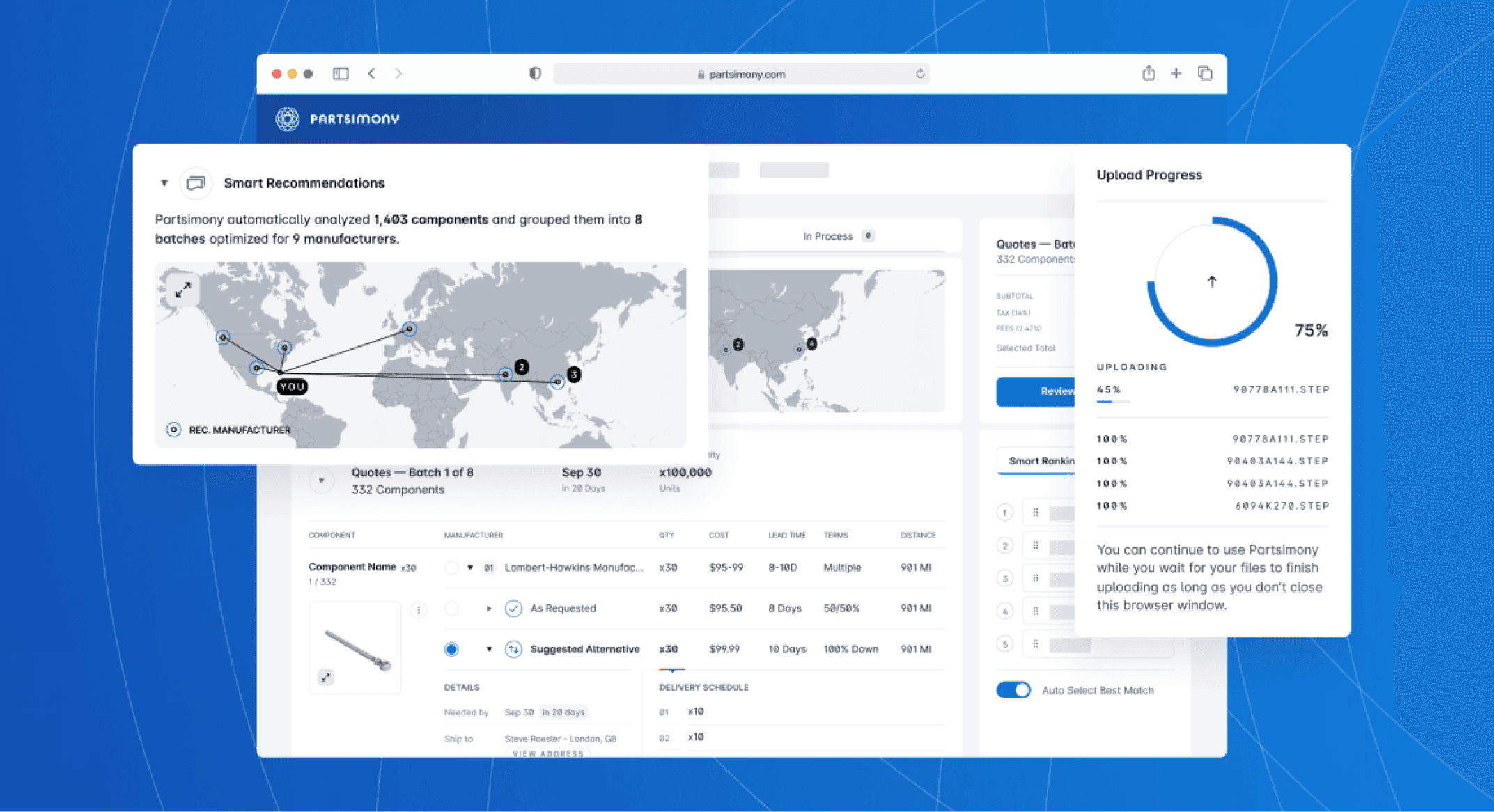The height and width of the screenshot is (812, 1494).
Task: Reload the partsimony.com page
Action: click(x=920, y=74)
